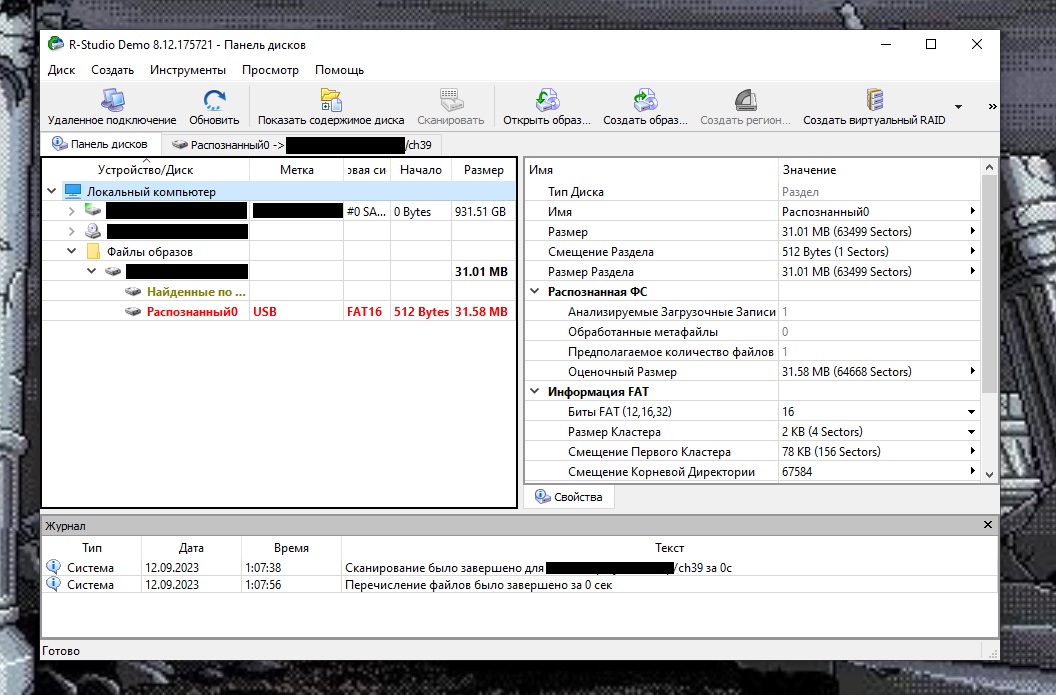This screenshot has width=1056, height=695.
Task: Select the Свойства tab
Action: (569, 497)
